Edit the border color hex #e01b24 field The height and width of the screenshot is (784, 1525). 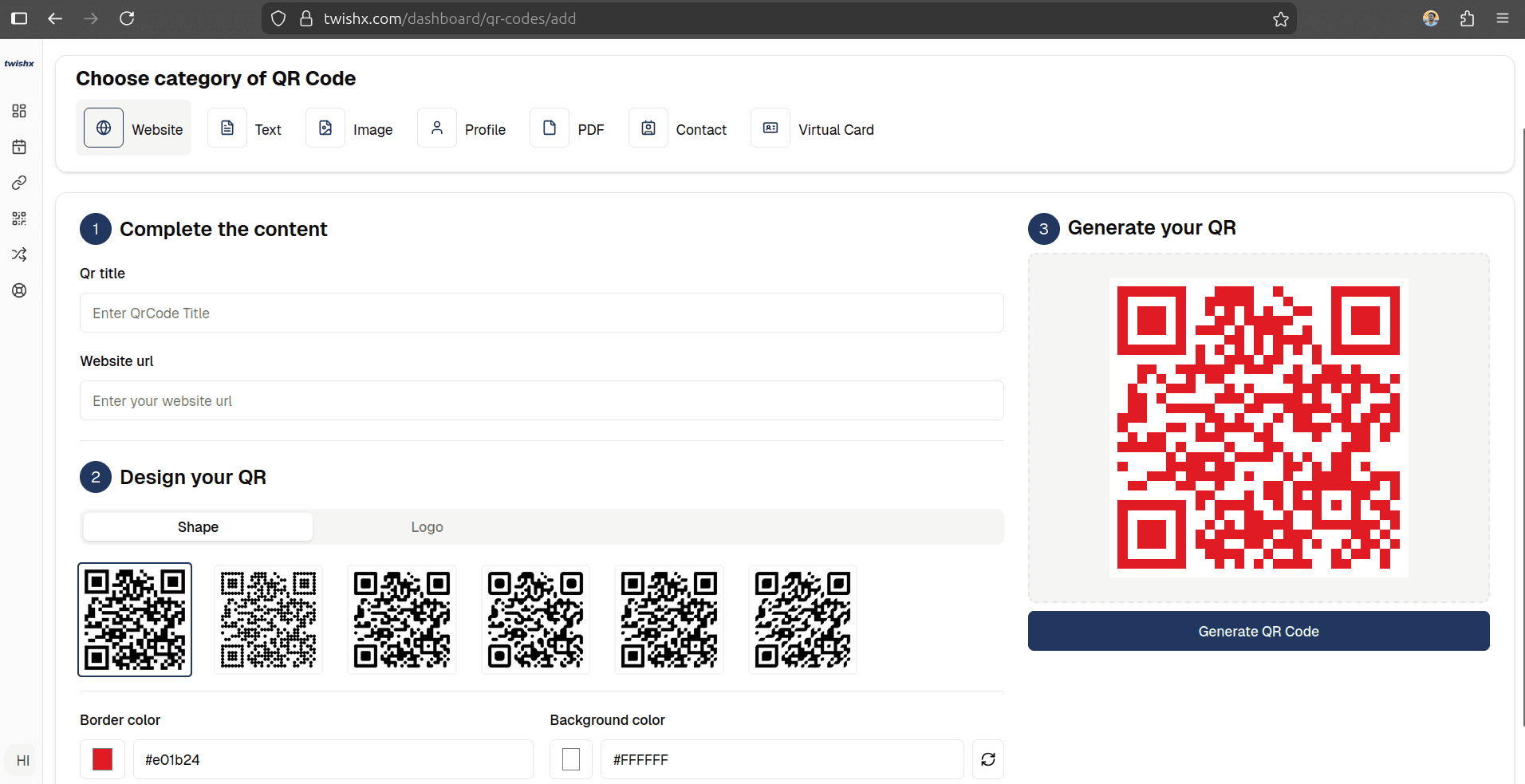click(333, 759)
